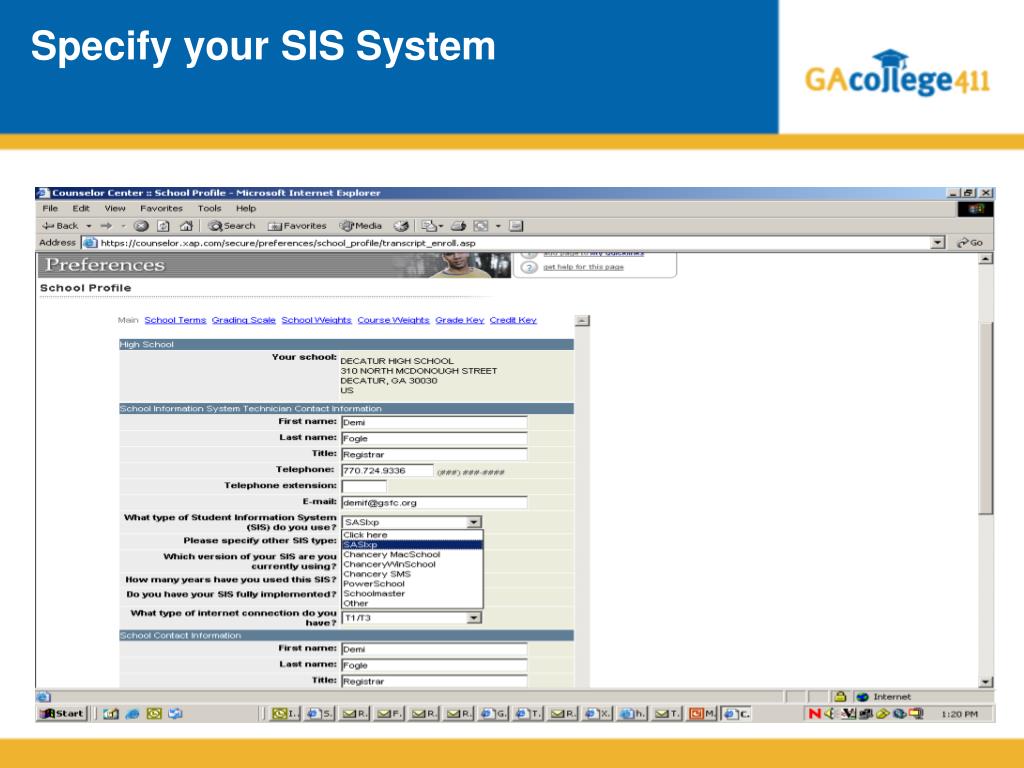
Task: Switch to taskbar window labeled F.
Action: point(390,714)
